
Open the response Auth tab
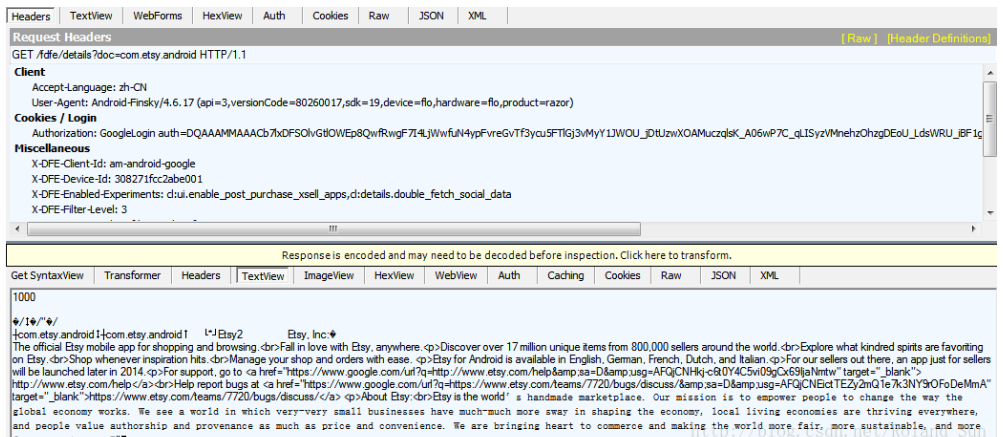point(509,276)
